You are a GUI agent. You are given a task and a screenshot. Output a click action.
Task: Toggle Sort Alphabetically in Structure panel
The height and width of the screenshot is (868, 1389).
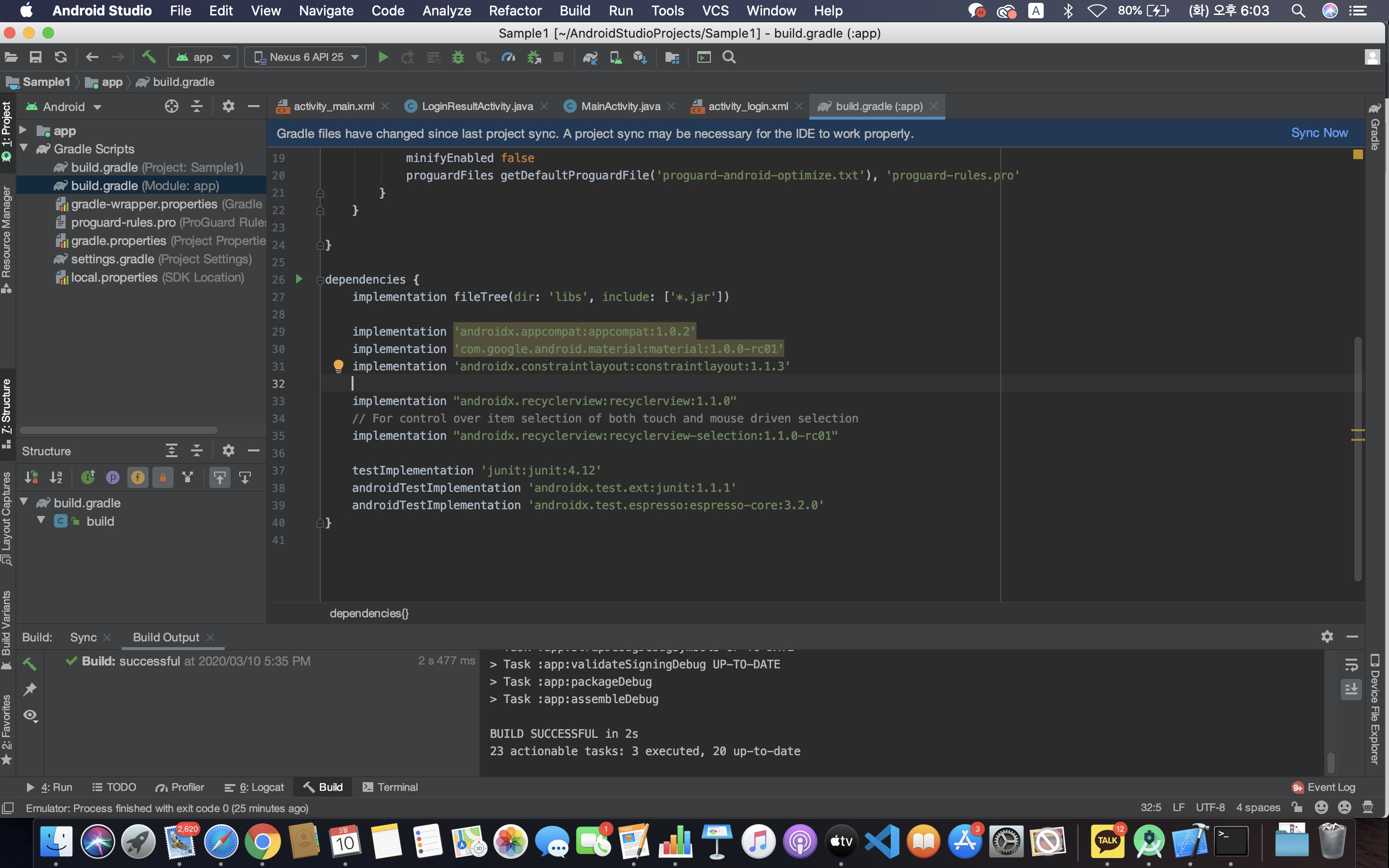(55, 477)
